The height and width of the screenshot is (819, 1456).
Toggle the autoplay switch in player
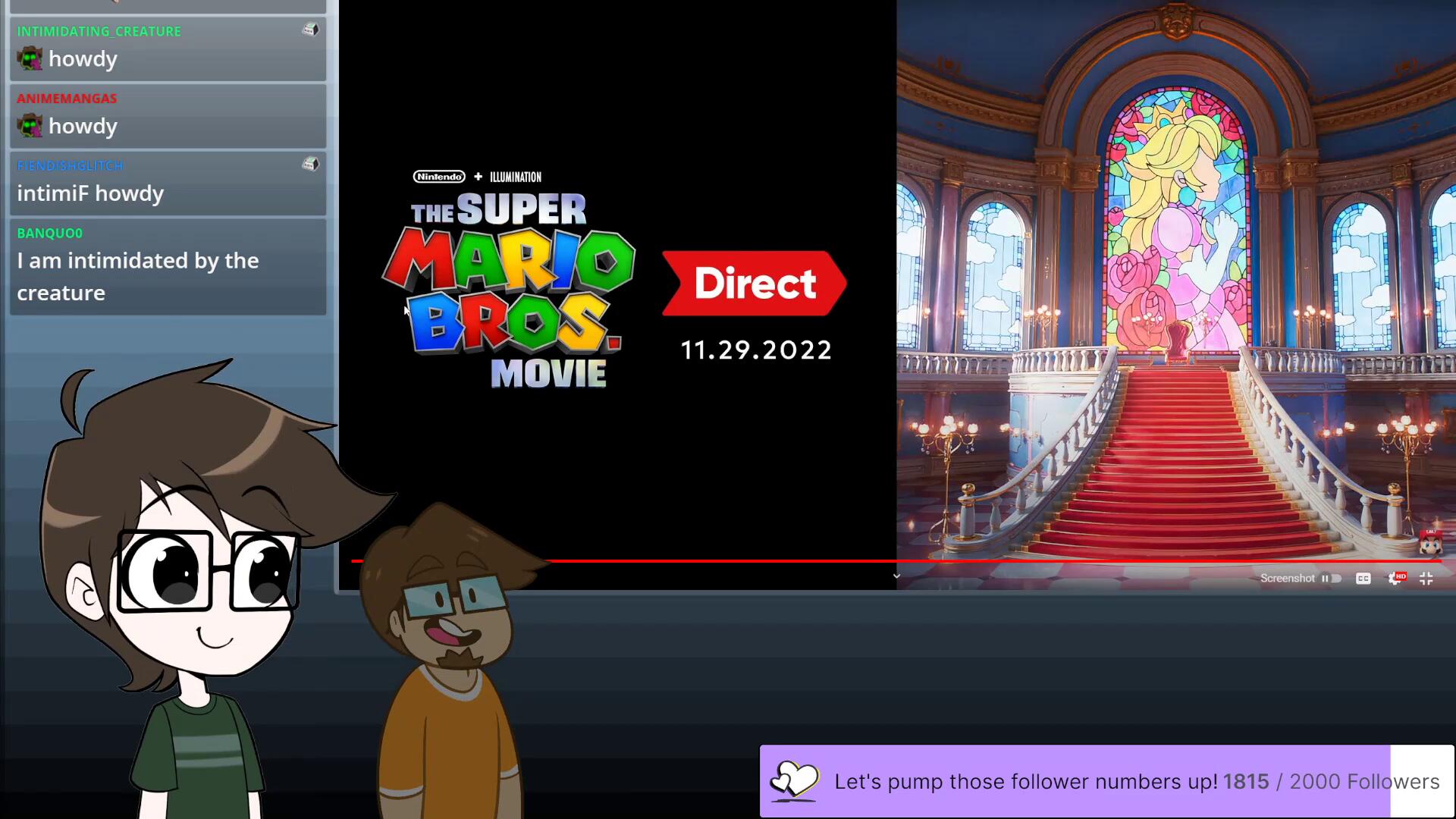[x=1332, y=579]
